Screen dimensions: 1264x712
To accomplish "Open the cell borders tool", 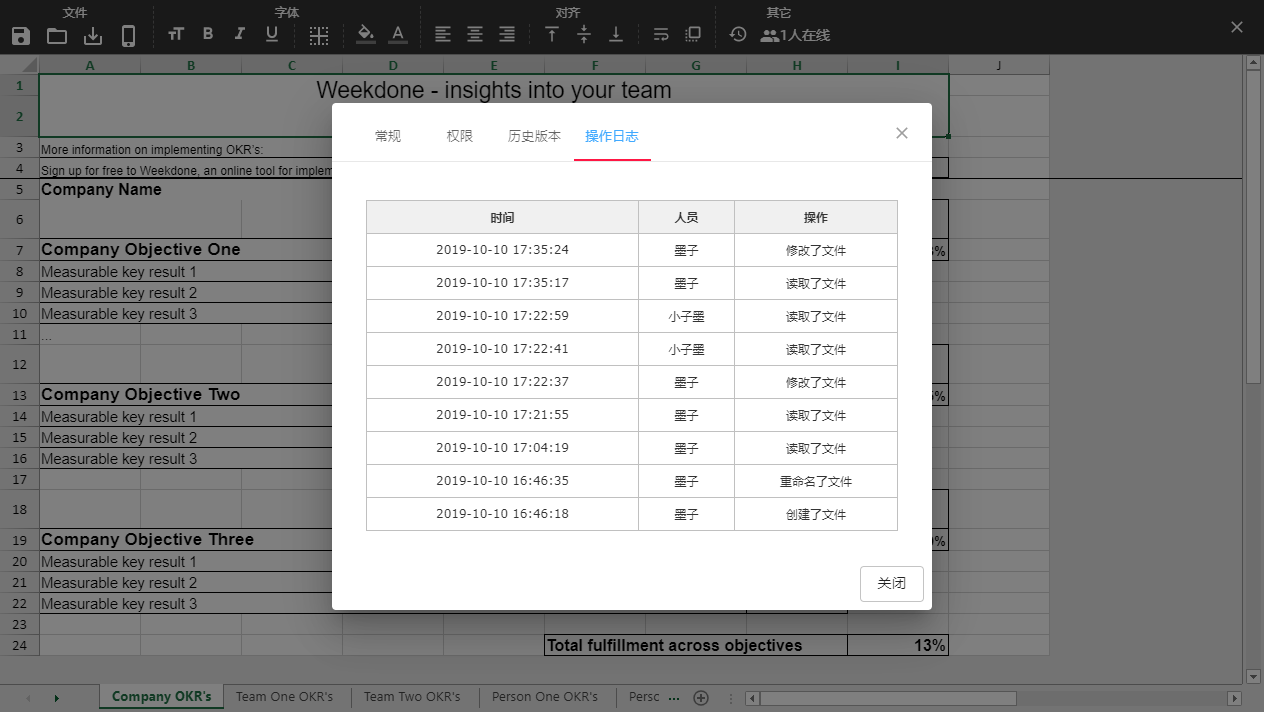I will [x=318, y=36].
